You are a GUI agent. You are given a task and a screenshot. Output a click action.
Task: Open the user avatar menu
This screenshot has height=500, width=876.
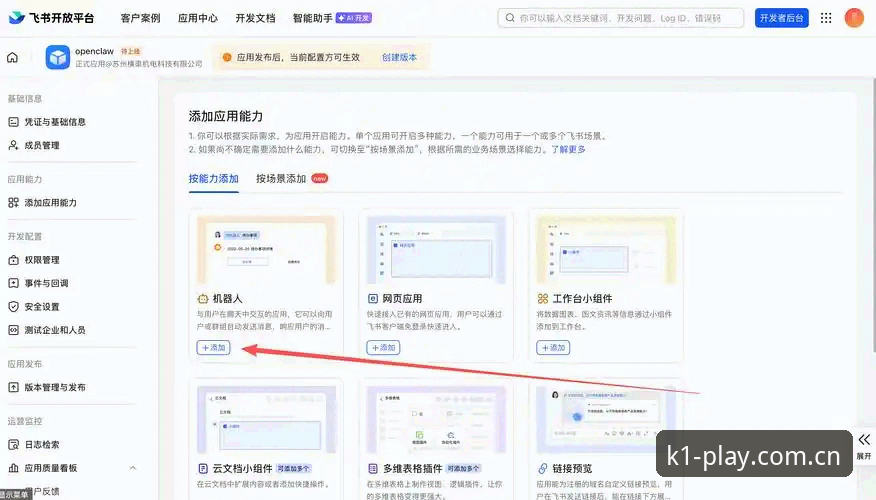pyautogui.click(x=854, y=18)
